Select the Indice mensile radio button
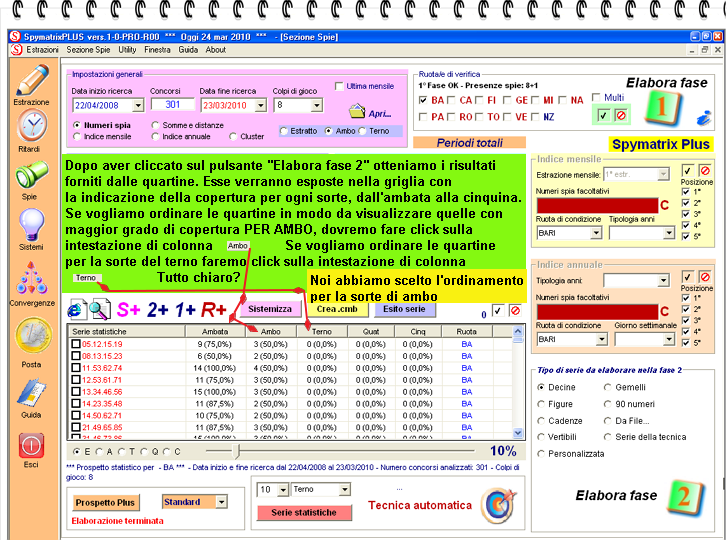Image resolution: width=727 pixels, height=540 pixels. click(x=77, y=137)
